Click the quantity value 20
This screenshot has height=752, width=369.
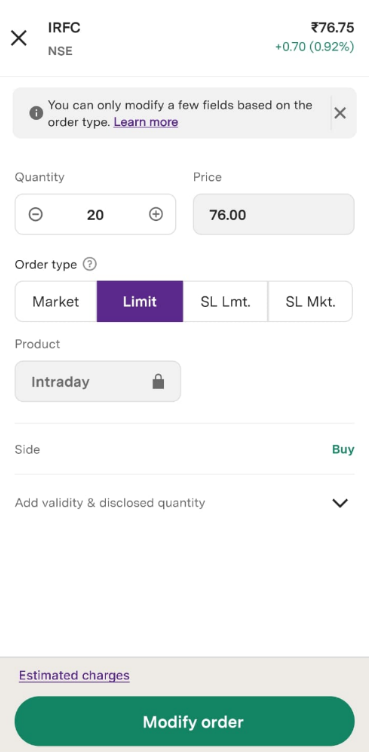click(95, 215)
